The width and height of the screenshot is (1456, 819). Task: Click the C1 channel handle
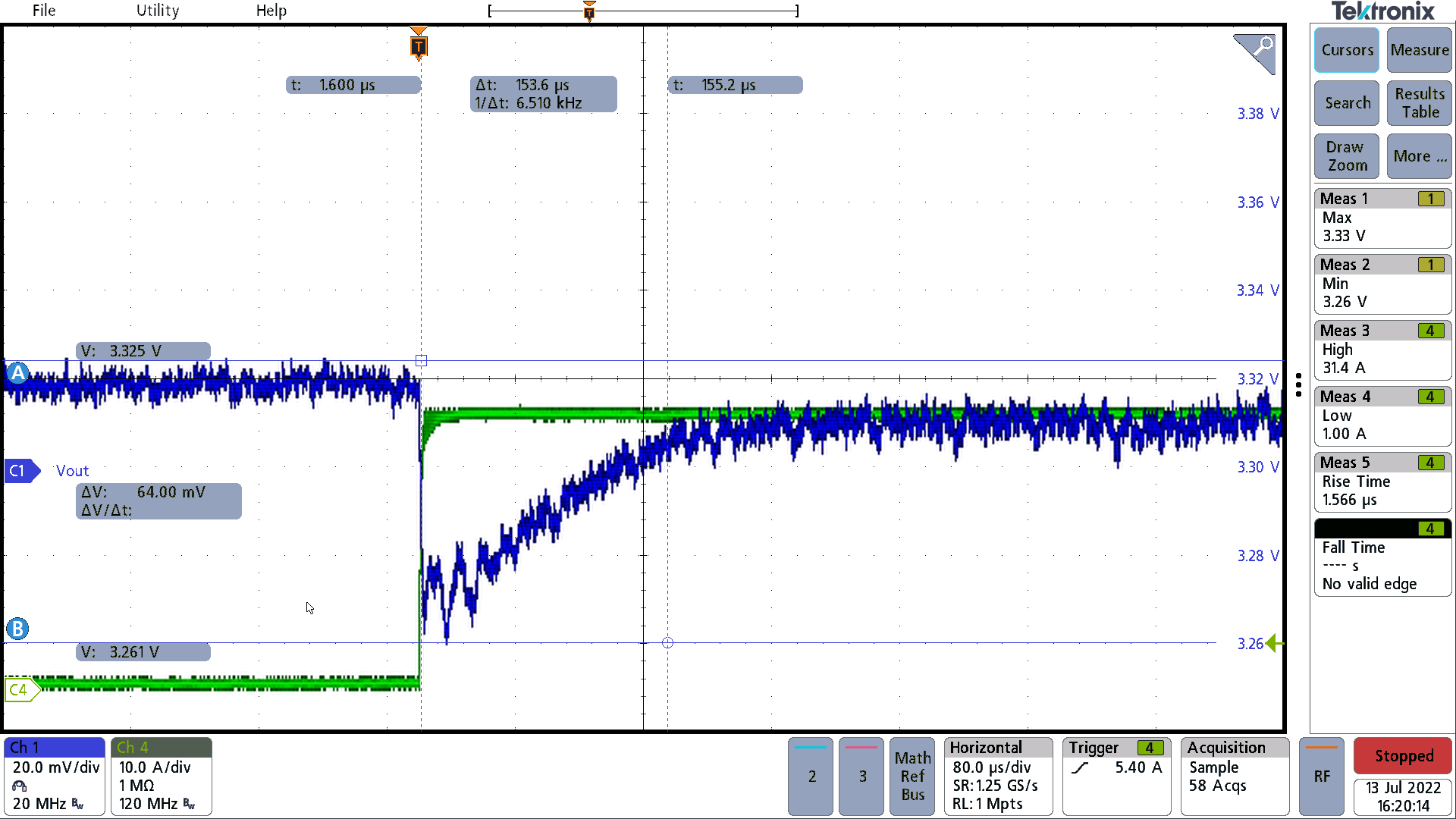(x=21, y=471)
